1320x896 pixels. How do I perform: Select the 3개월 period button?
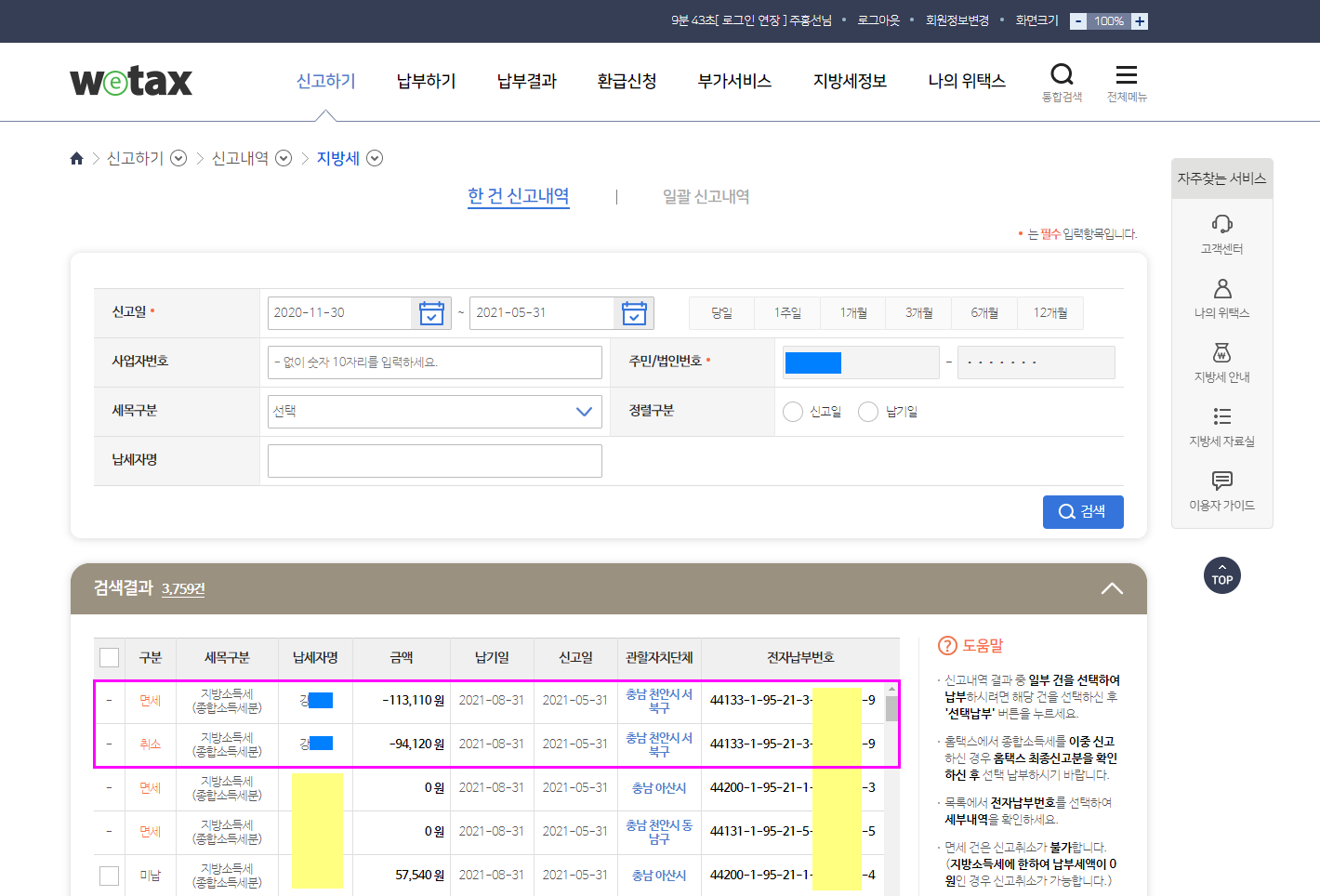(918, 313)
